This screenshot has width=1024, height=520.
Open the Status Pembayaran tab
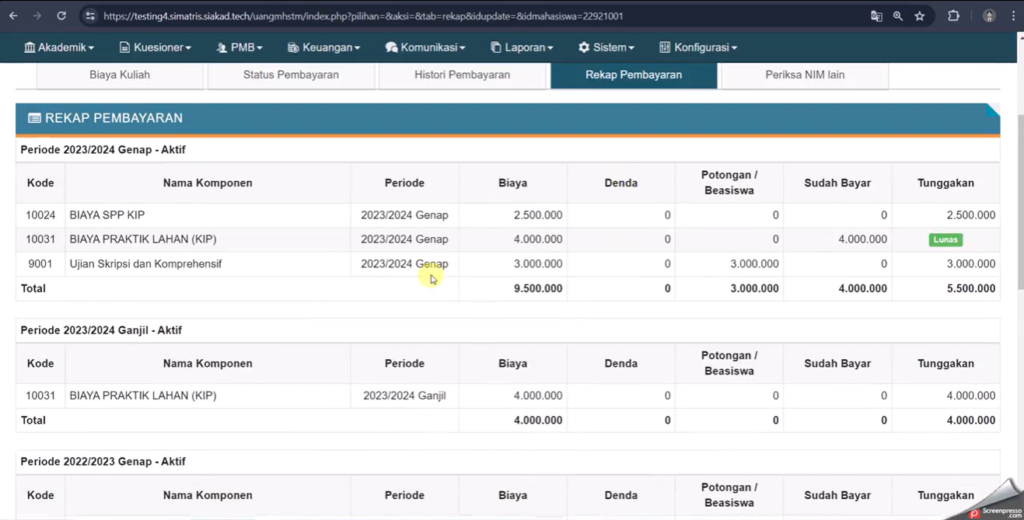[x=291, y=75]
